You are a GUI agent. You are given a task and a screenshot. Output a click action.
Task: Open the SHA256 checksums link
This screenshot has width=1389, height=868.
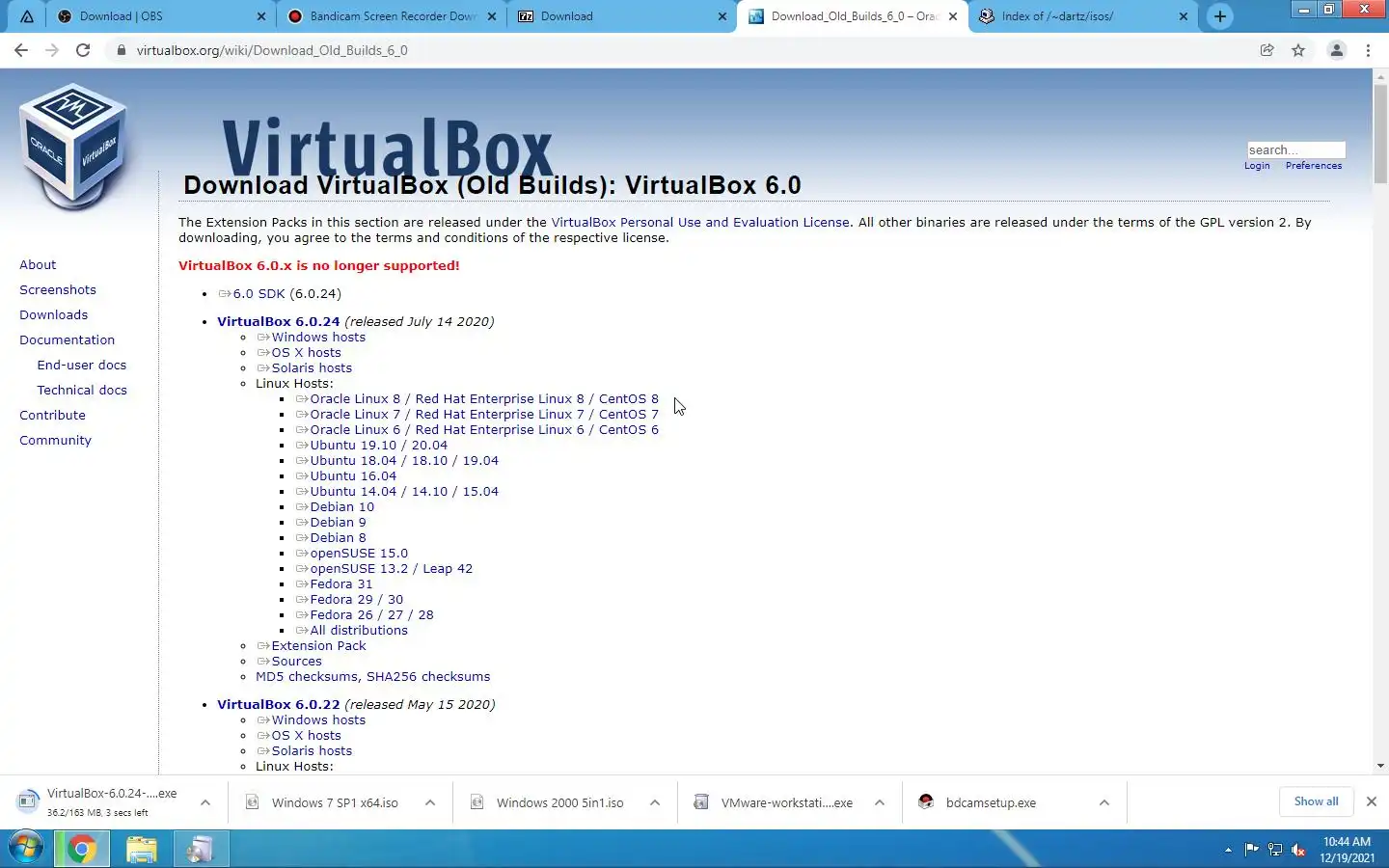(x=428, y=676)
